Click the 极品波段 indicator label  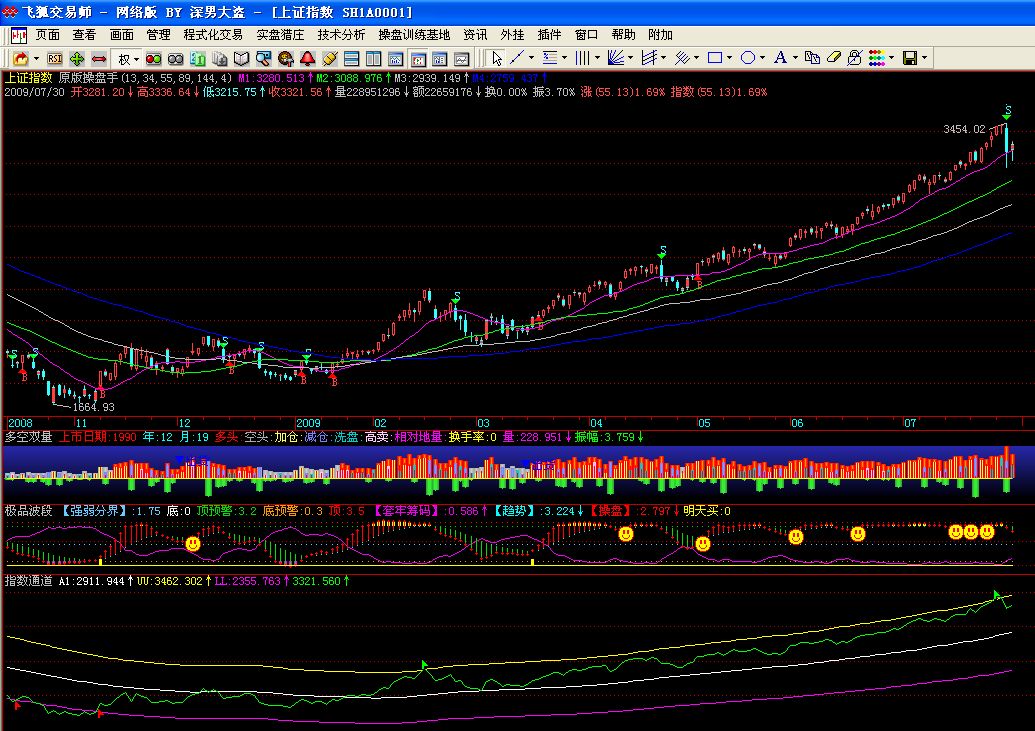(28, 511)
